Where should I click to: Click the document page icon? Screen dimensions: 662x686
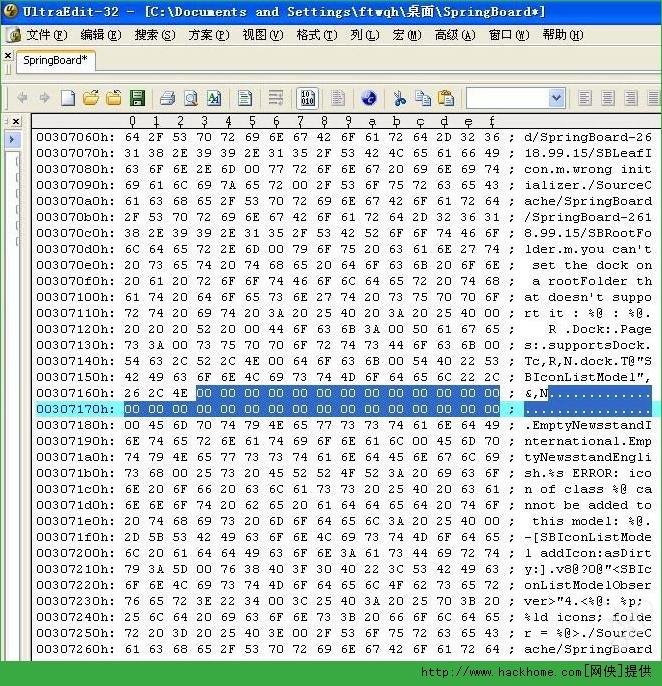click(245, 98)
